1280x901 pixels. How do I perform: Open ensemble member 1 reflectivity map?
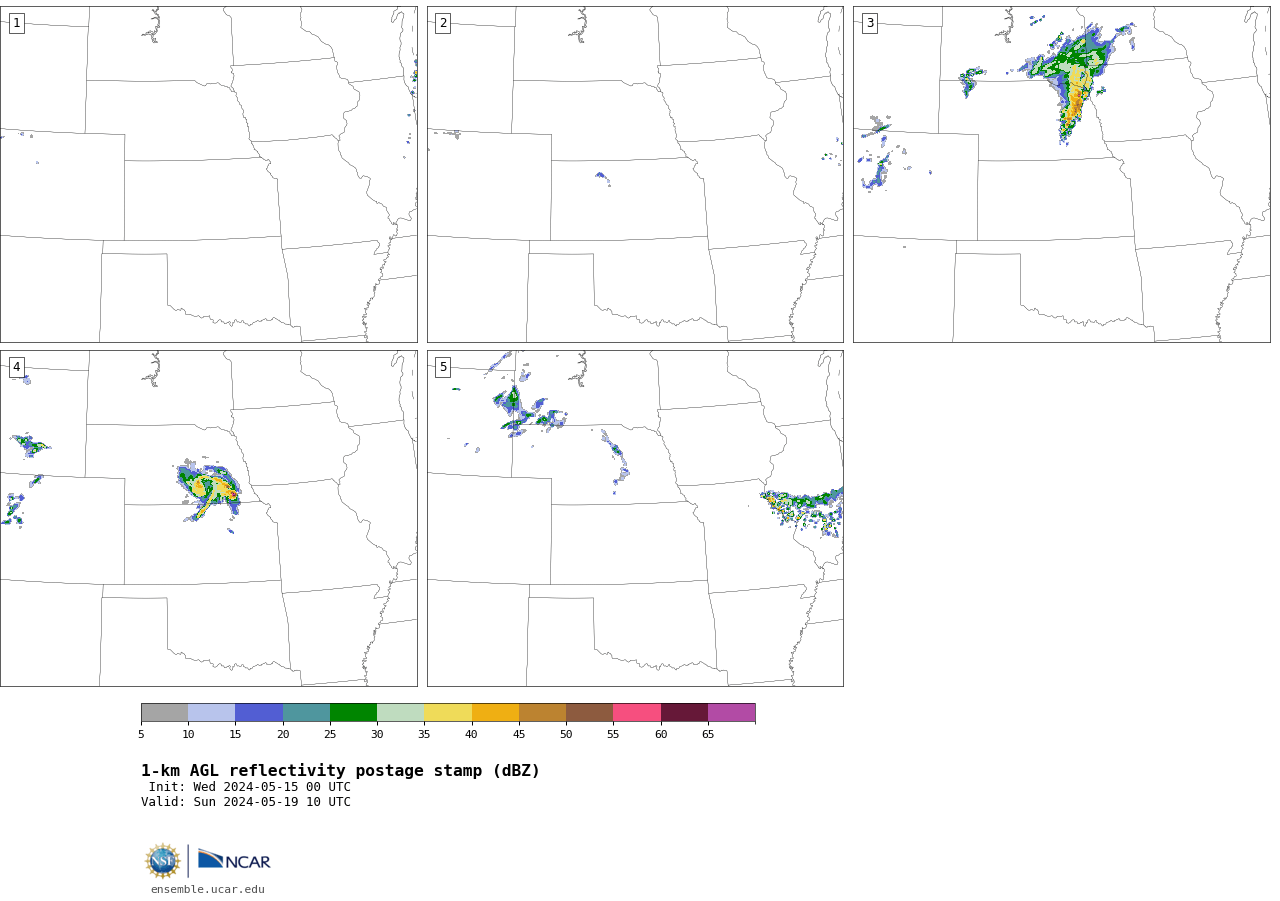point(208,174)
